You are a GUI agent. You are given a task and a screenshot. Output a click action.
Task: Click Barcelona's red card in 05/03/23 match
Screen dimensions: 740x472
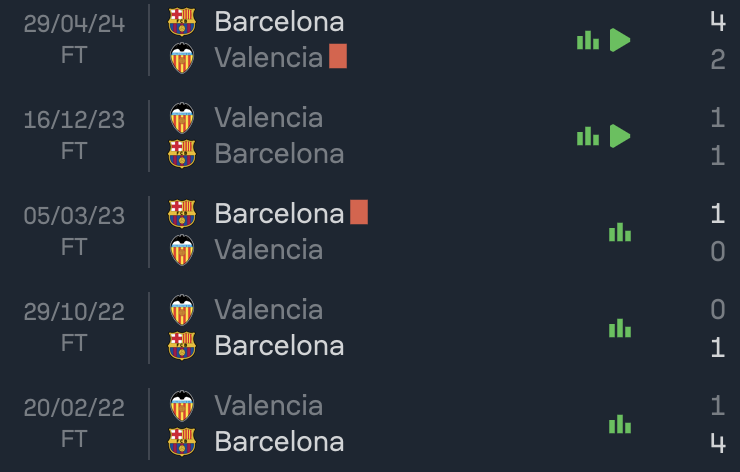[x=359, y=212]
